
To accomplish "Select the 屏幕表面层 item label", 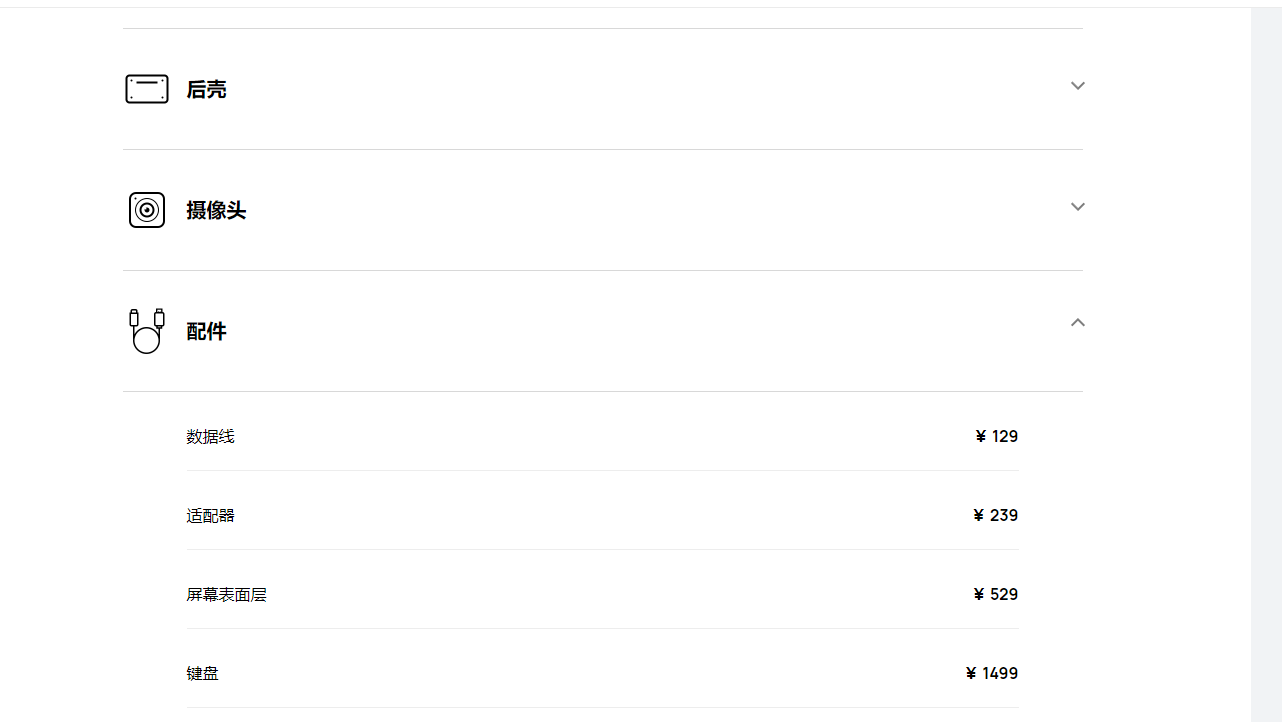I will [226, 595].
